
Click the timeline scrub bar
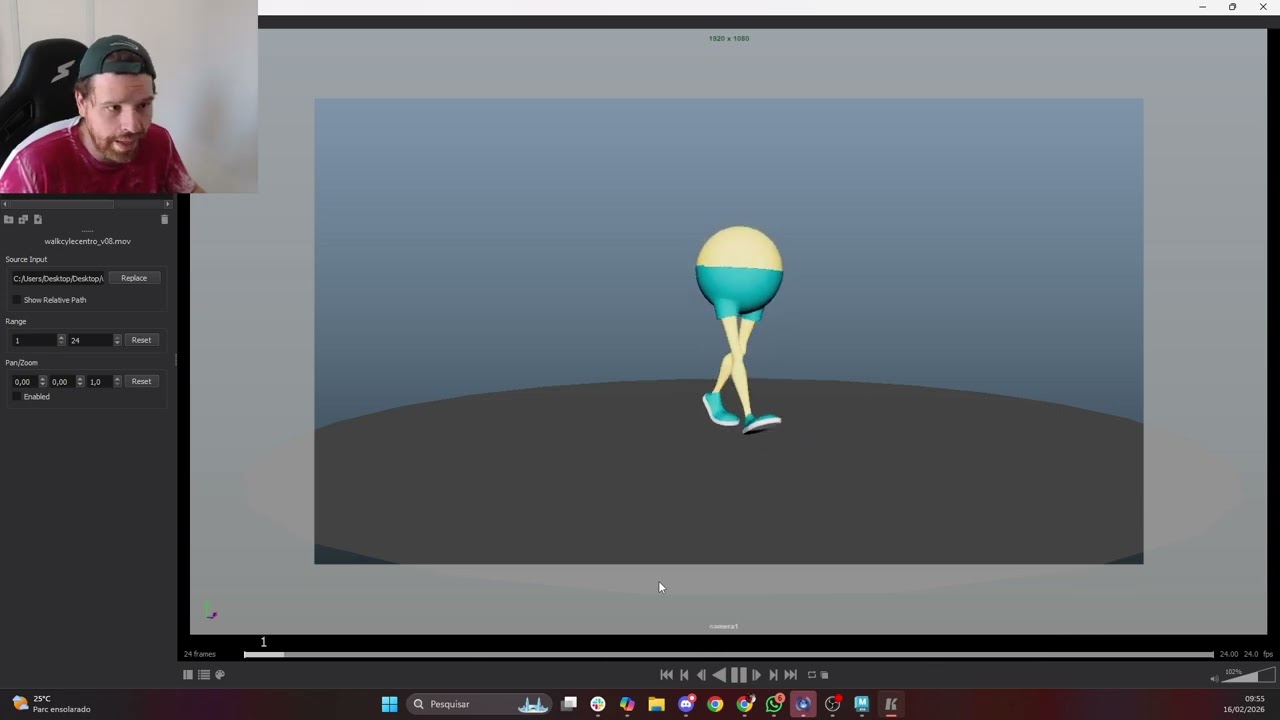coord(729,655)
